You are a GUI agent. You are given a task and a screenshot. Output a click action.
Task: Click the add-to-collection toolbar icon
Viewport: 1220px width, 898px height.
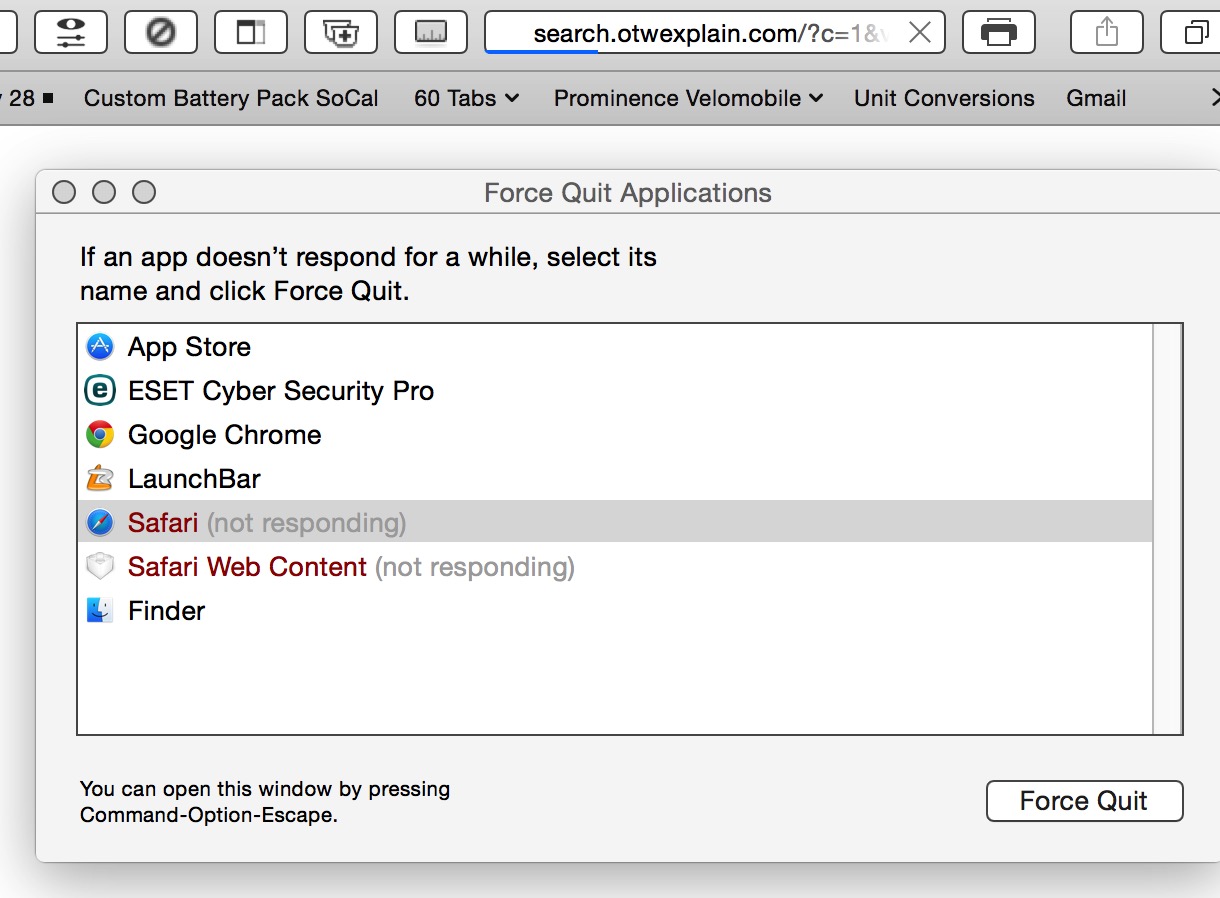click(341, 32)
